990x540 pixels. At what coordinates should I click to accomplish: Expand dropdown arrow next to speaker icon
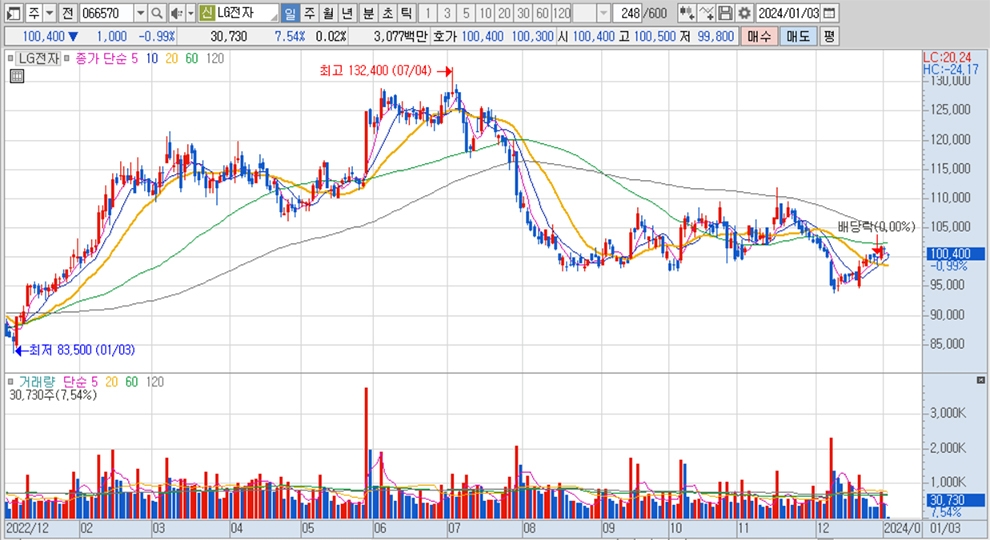click(190, 13)
